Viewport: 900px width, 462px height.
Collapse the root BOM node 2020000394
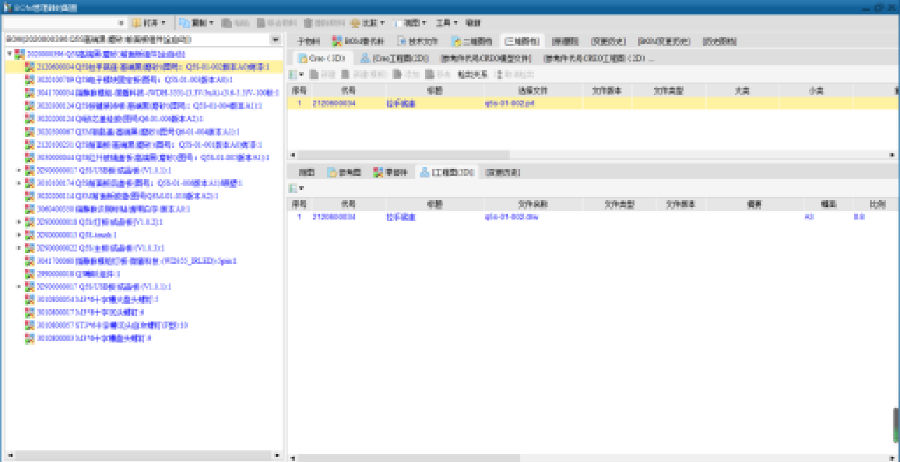9,53
